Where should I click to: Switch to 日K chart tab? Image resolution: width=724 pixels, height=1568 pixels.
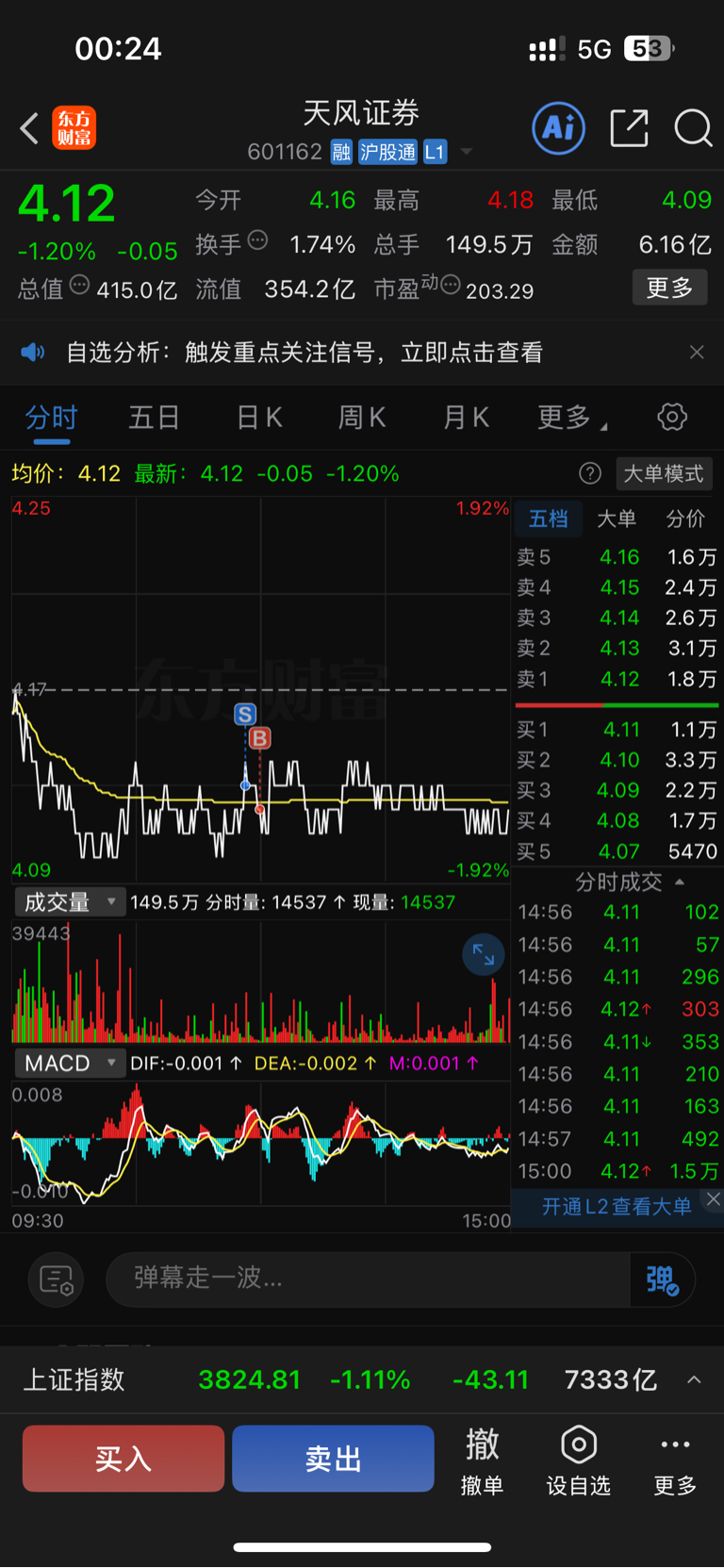[x=259, y=417]
